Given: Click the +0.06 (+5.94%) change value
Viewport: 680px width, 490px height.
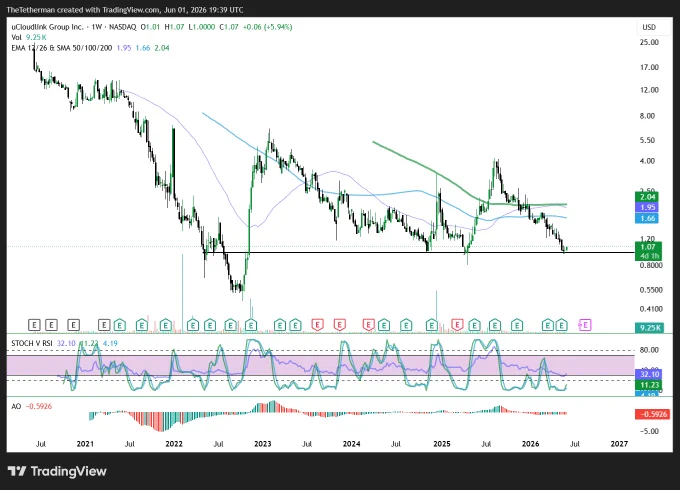Looking at the screenshot, I should [268, 27].
